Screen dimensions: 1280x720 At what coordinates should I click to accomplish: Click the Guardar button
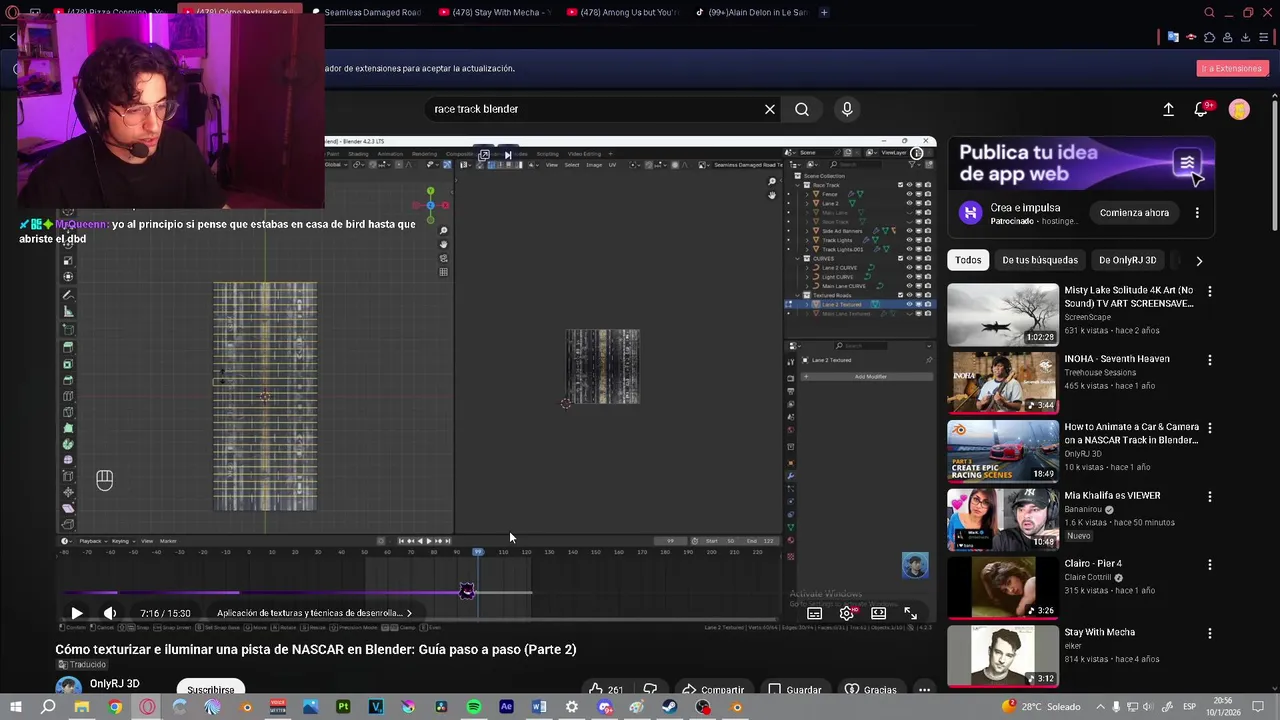(795, 688)
